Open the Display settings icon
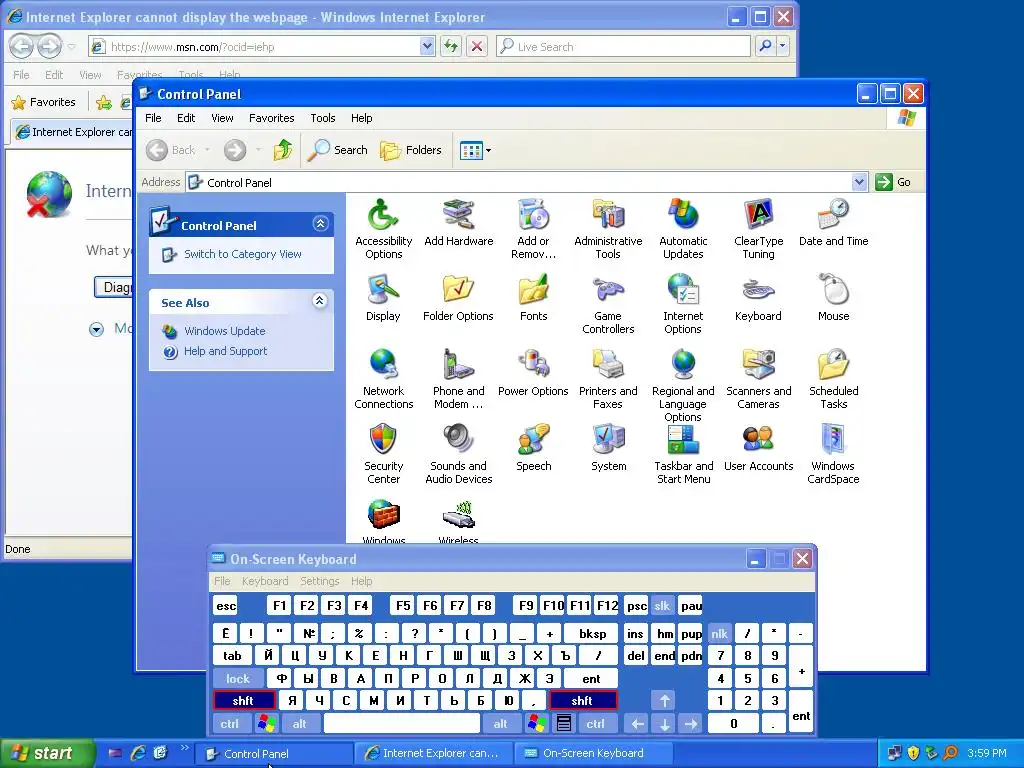1024x768 pixels. [x=383, y=298]
